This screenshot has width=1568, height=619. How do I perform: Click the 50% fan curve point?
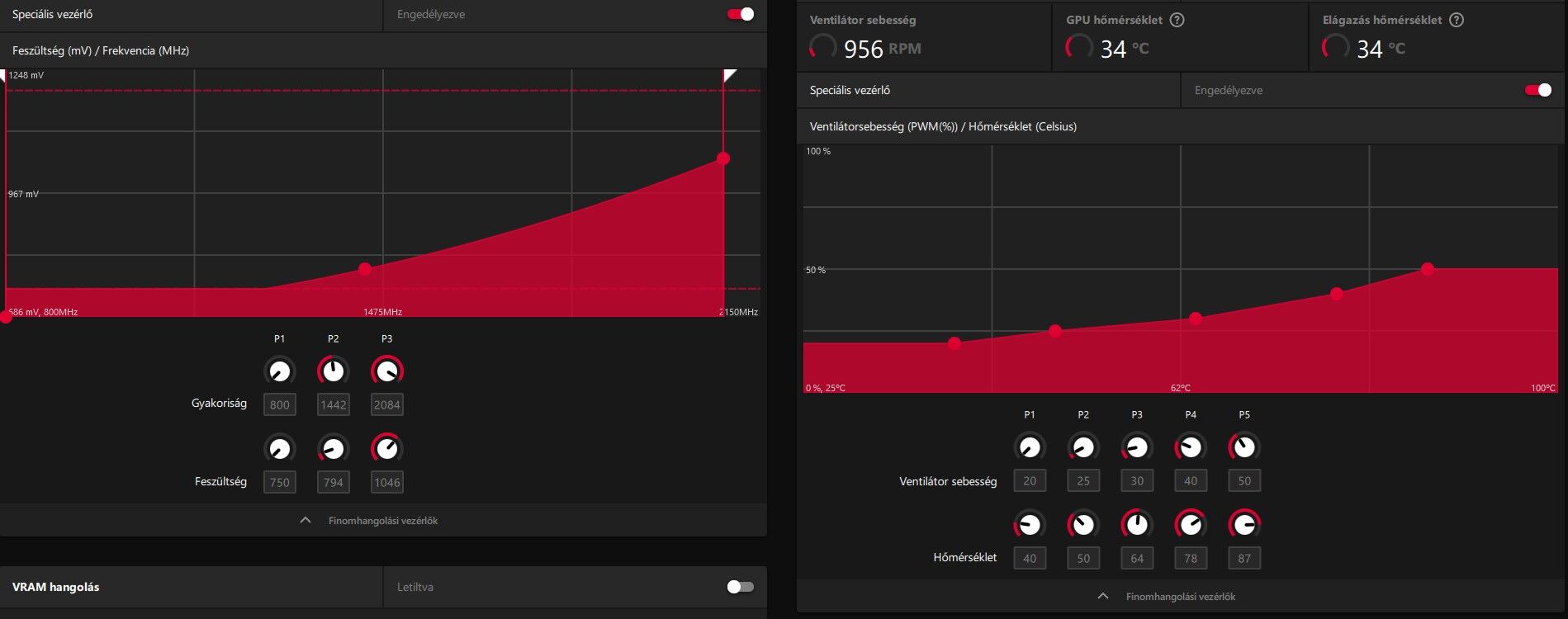pyautogui.click(x=1428, y=269)
